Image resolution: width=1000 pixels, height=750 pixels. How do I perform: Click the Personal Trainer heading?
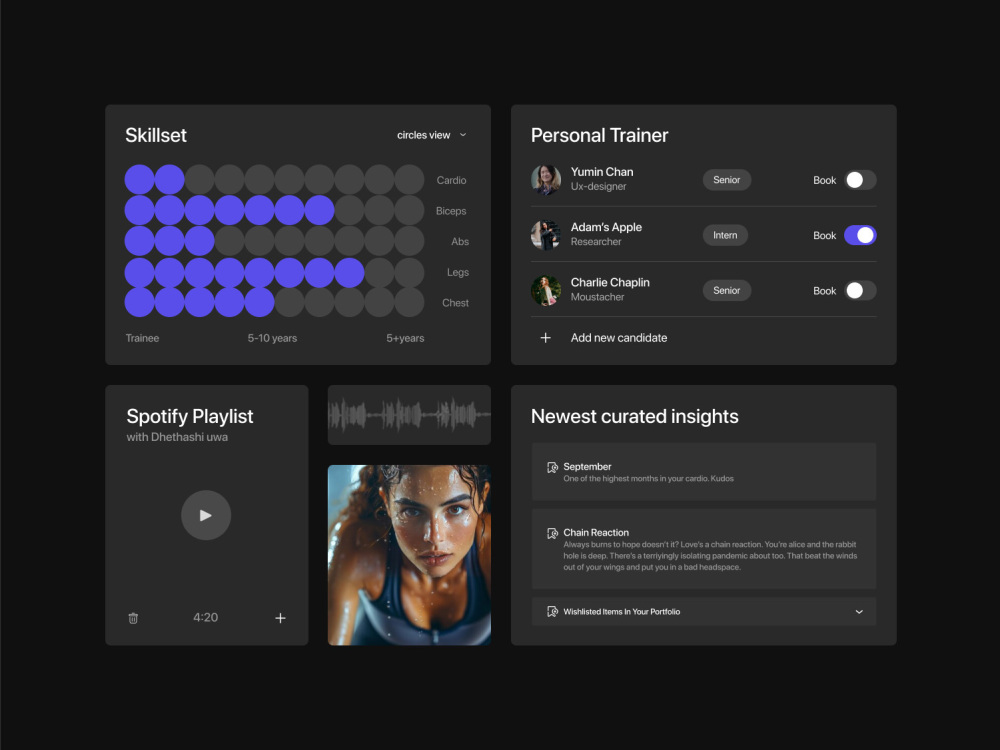(x=599, y=135)
